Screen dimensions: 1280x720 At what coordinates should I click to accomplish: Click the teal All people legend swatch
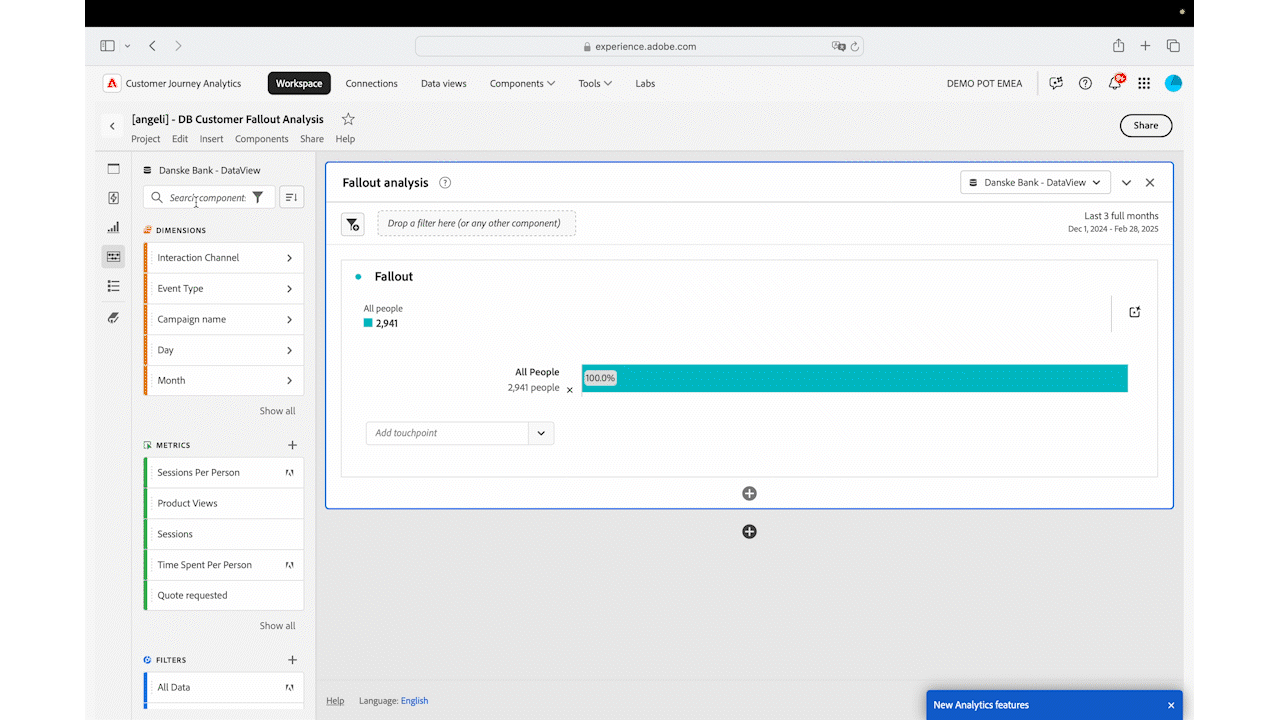(x=368, y=323)
